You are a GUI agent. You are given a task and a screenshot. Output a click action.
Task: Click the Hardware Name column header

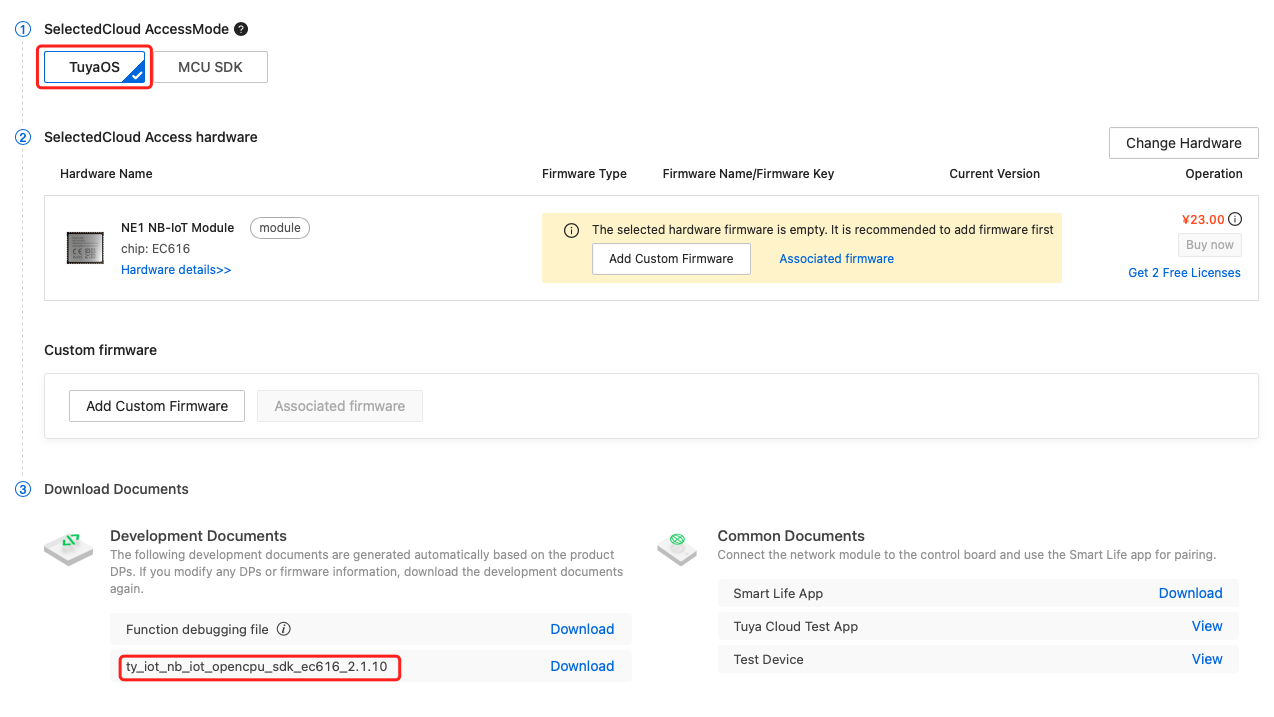tap(106, 174)
